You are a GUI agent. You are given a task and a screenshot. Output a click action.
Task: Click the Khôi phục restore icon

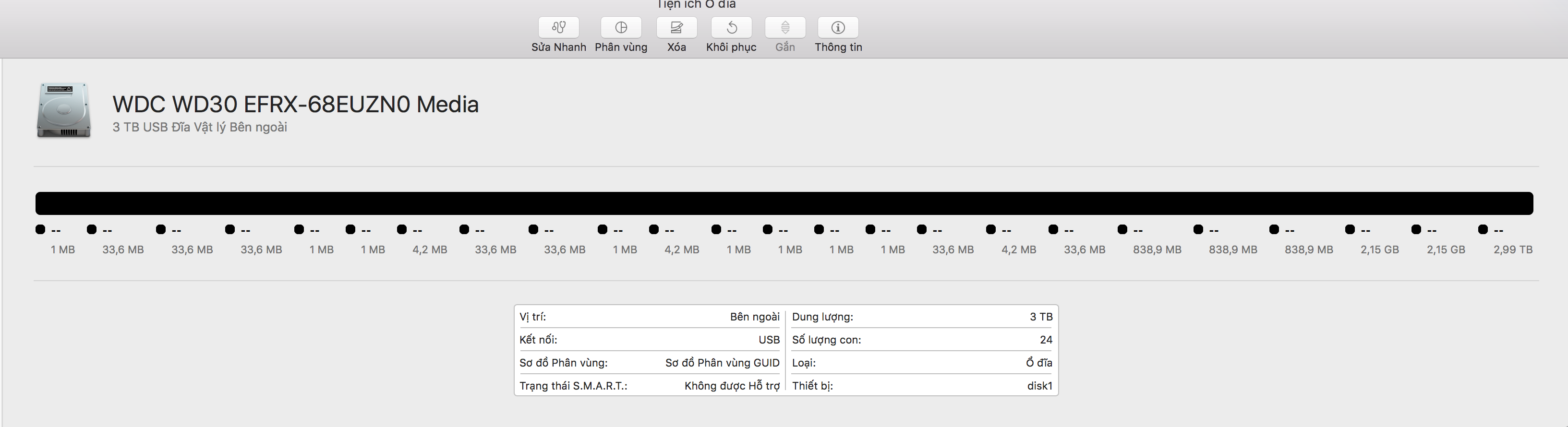pos(732,27)
